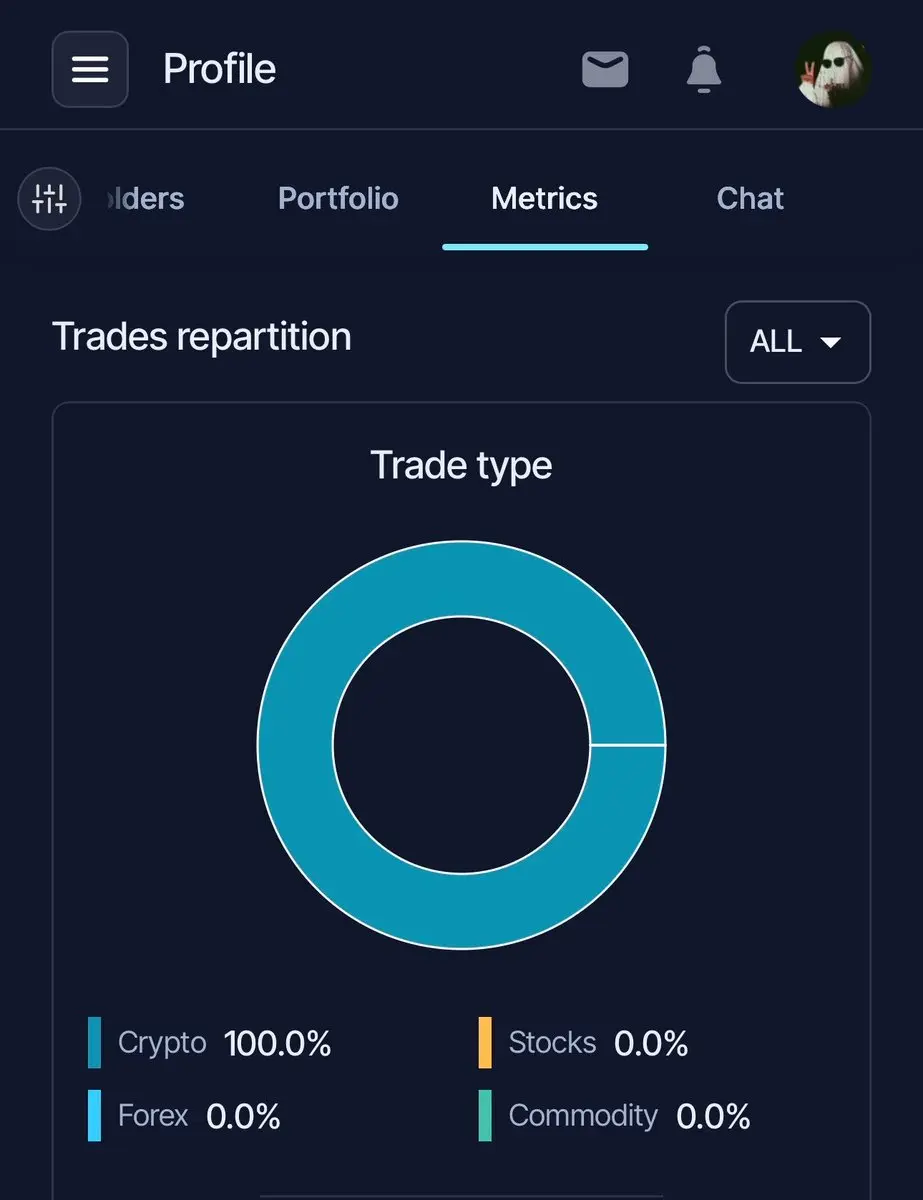This screenshot has height=1200, width=923.
Task: Click the Stocks legend label
Action: 552,1042
